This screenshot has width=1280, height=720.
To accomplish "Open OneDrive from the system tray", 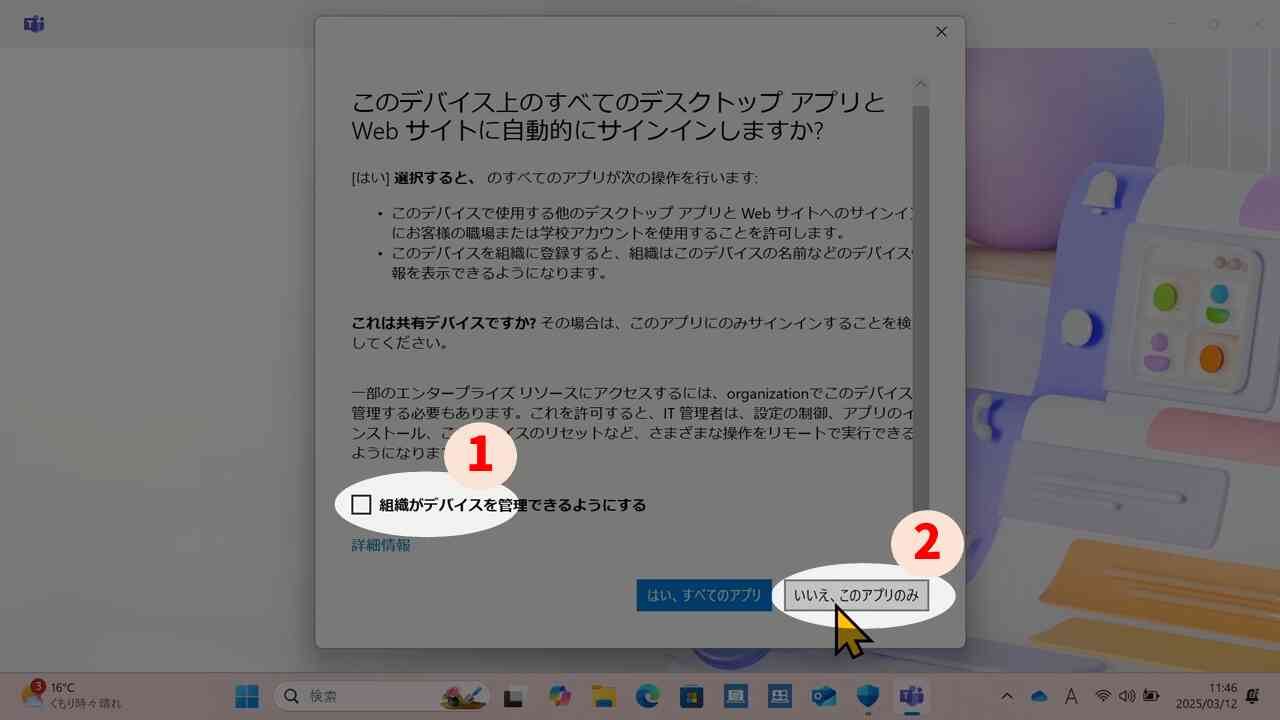I will point(1039,696).
